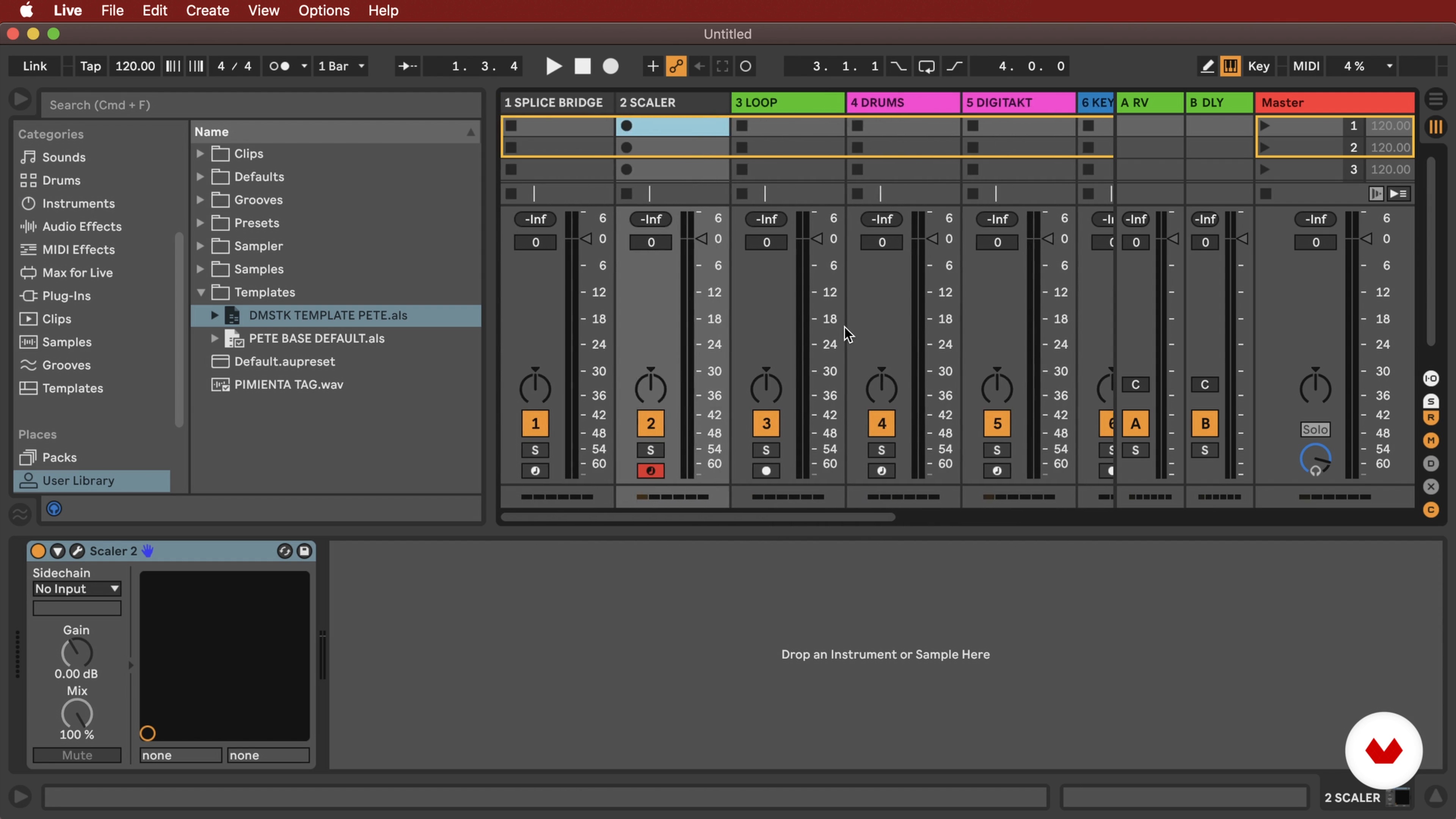Toggle track 1 activator button
Image resolution: width=1456 pixels, height=819 pixels.
point(535,424)
